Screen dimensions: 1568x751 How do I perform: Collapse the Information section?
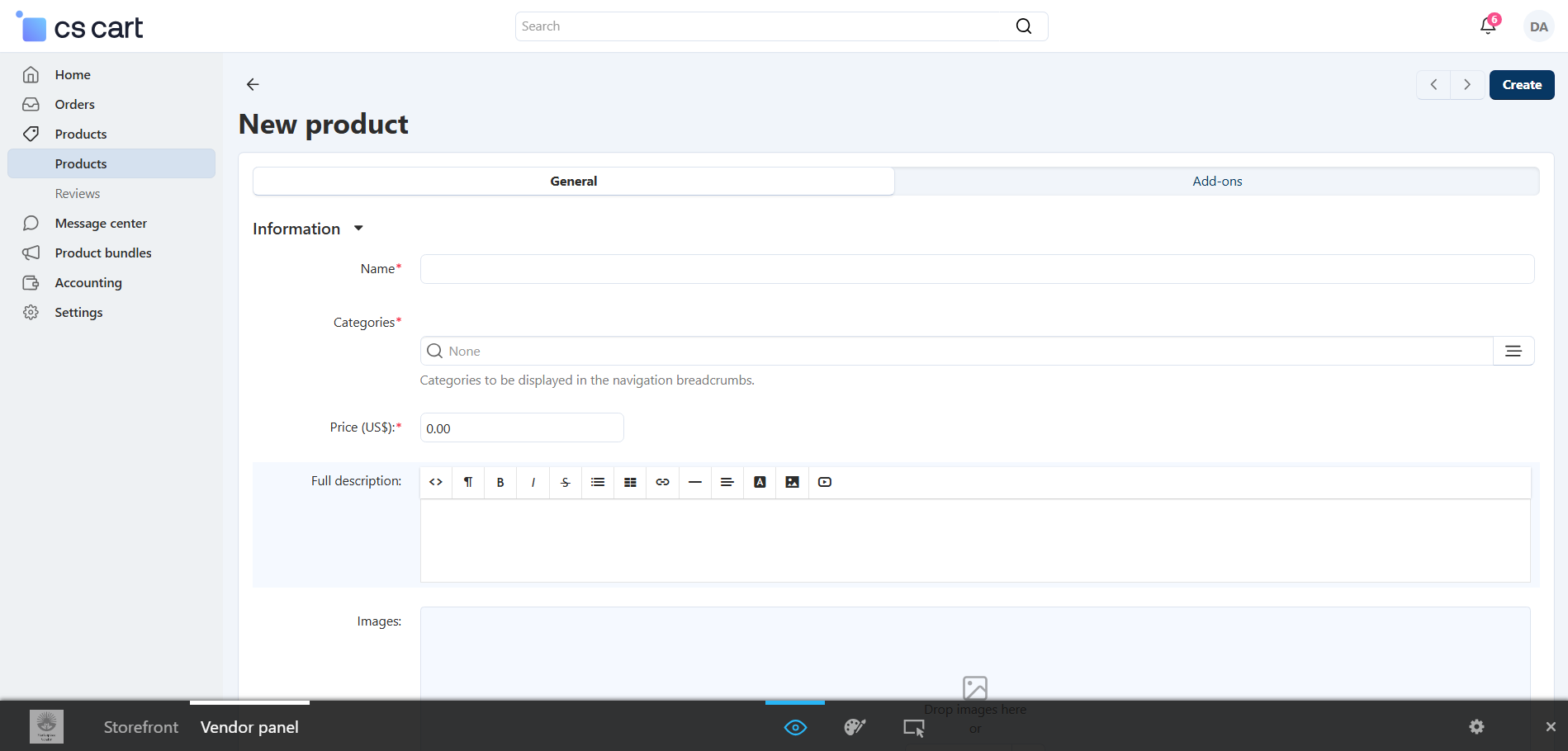pyautogui.click(x=358, y=229)
